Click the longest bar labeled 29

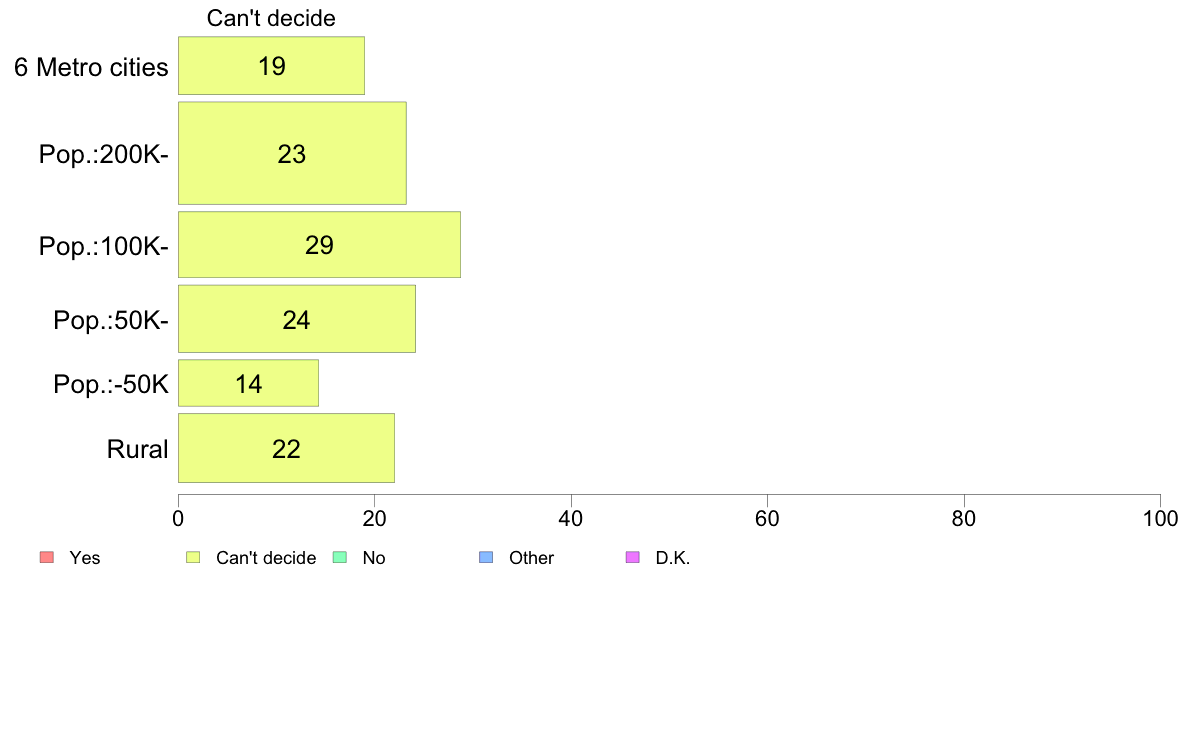coord(319,245)
